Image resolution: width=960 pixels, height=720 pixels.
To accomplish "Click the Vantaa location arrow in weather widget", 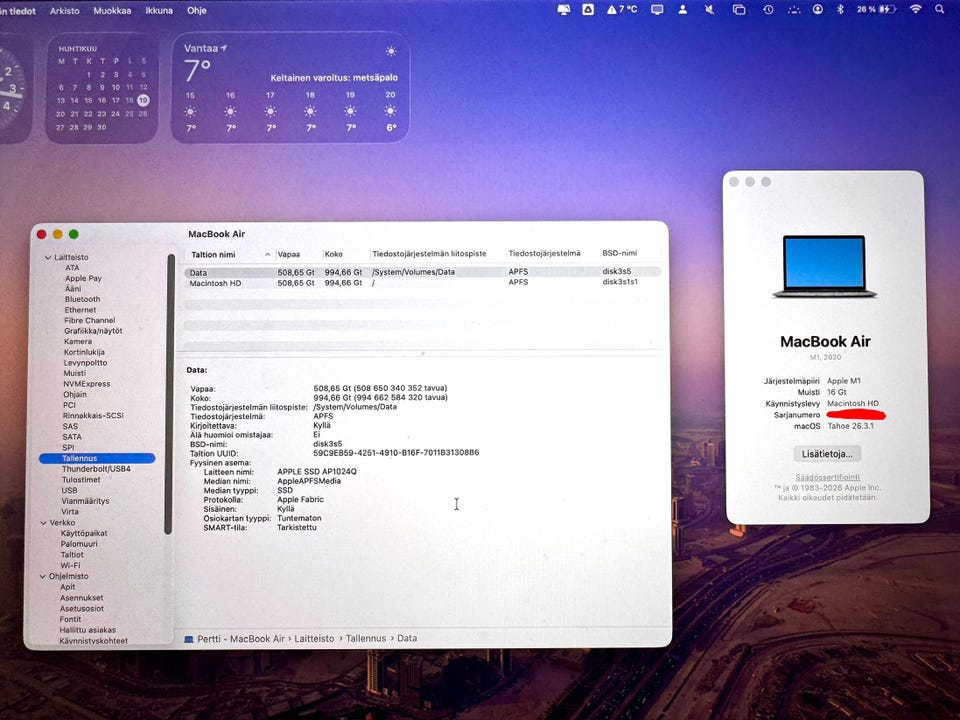I will (x=224, y=48).
